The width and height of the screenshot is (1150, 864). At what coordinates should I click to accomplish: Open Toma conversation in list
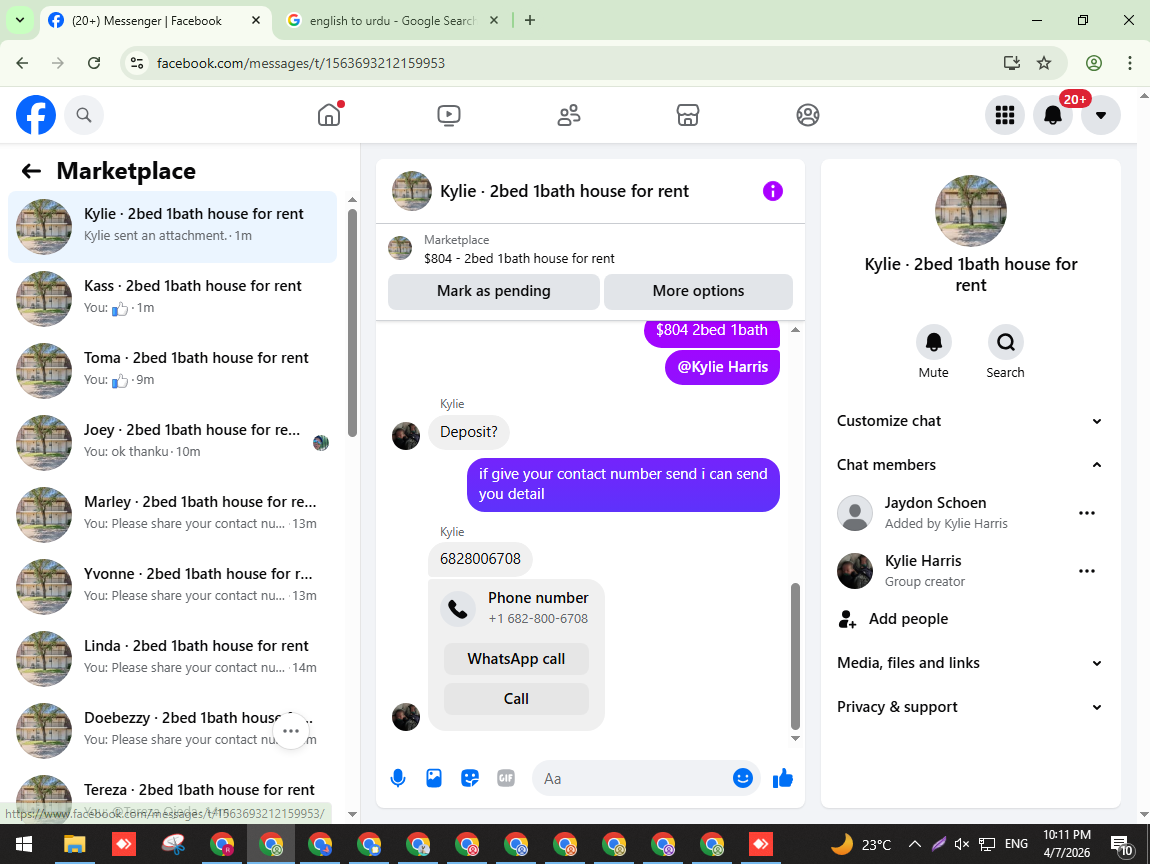pyautogui.click(x=172, y=370)
